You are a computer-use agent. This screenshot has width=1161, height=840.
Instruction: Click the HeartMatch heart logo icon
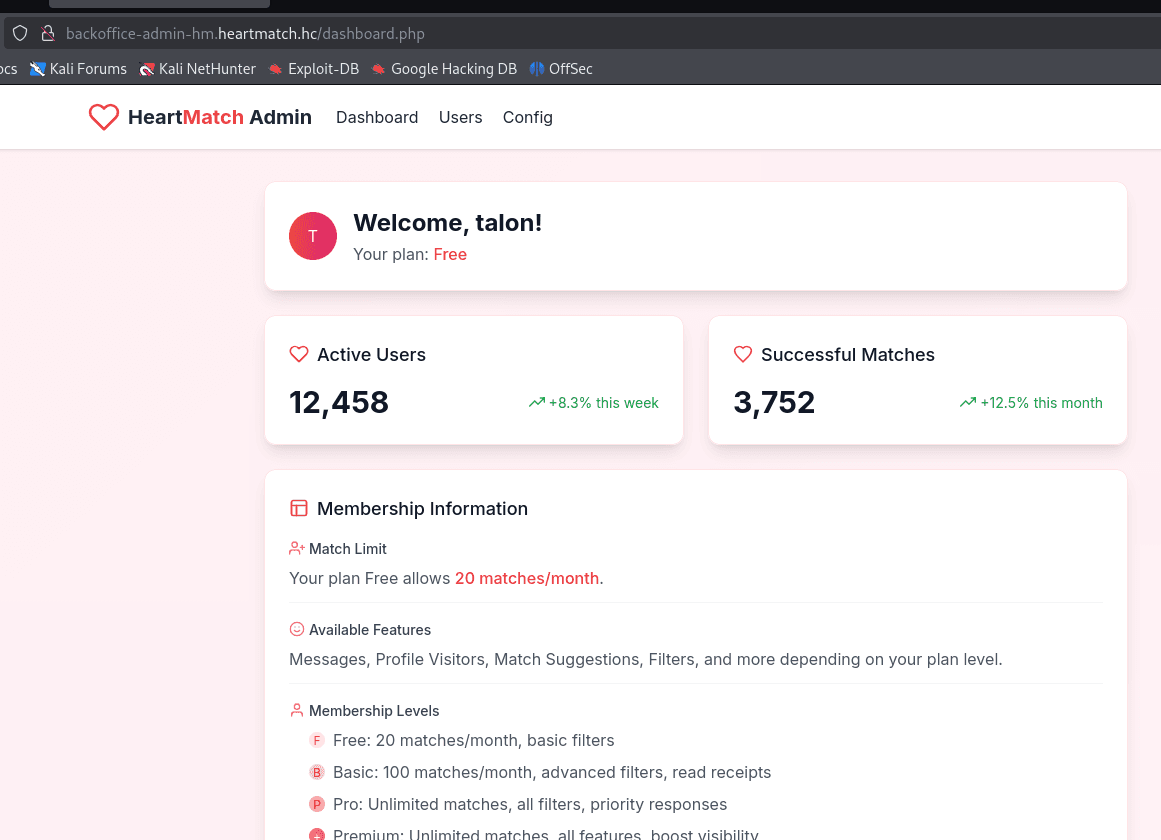(104, 117)
